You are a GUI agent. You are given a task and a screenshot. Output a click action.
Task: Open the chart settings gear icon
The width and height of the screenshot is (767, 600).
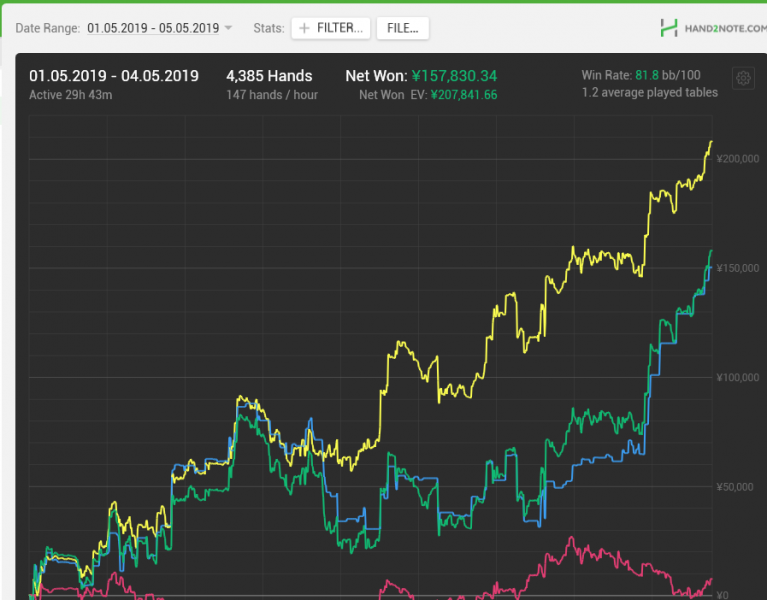click(743, 79)
